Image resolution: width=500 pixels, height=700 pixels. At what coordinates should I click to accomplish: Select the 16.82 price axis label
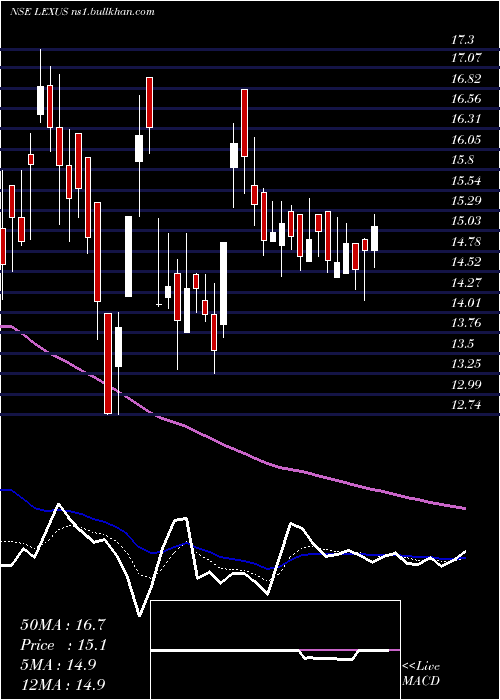click(x=467, y=79)
